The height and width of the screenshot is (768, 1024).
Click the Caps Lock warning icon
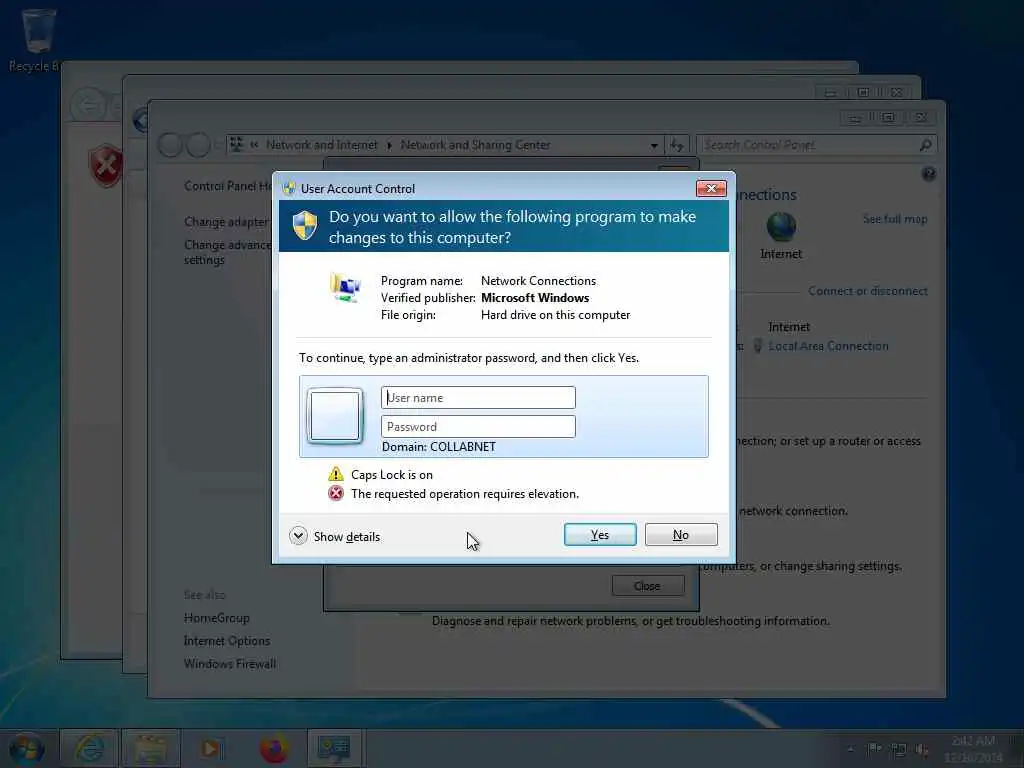(336, 474)
